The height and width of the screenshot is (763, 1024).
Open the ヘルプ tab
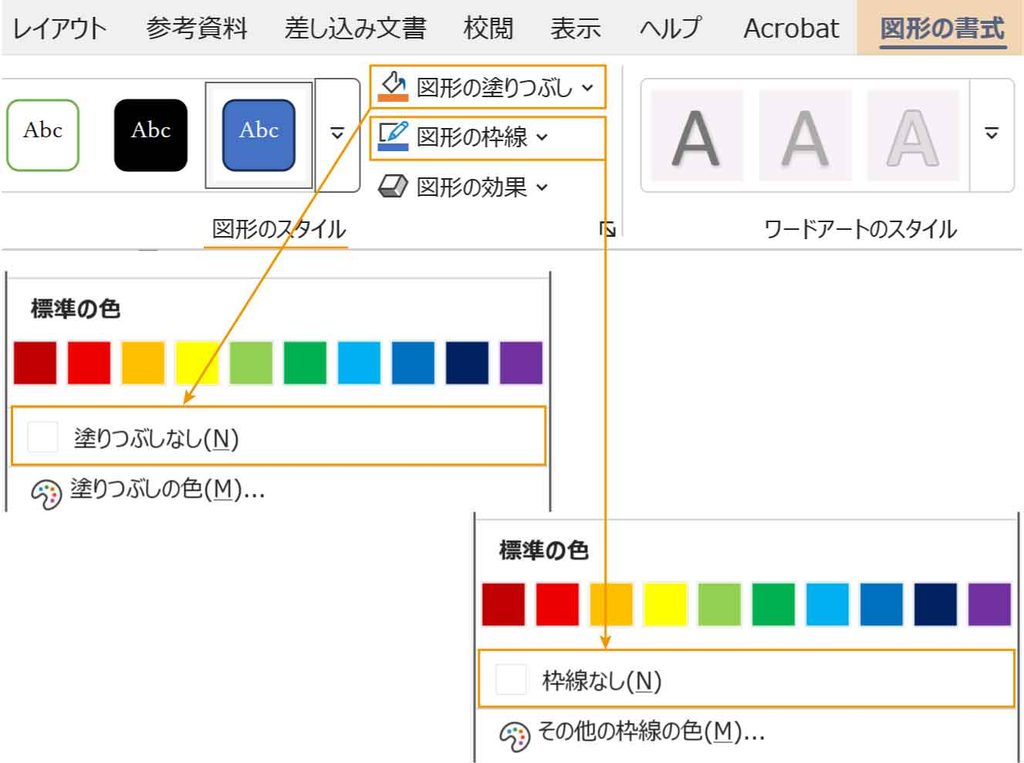click(x=671, y=29)
